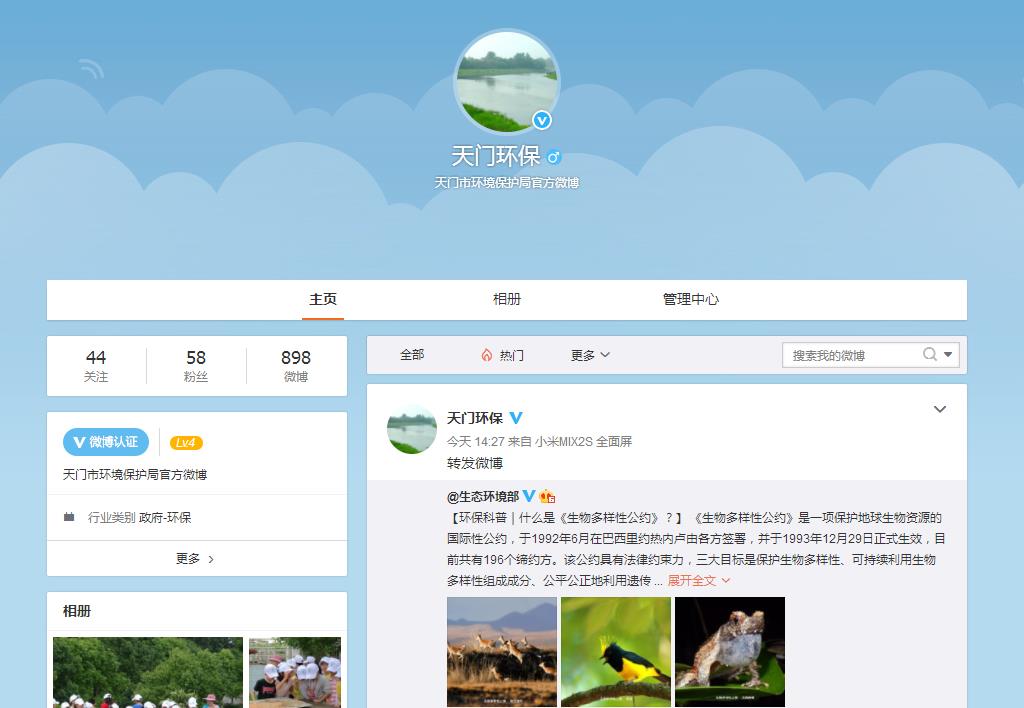Click the blue V badge beside post author
This screenshot has height=708, width=1024.
(516, 418)
